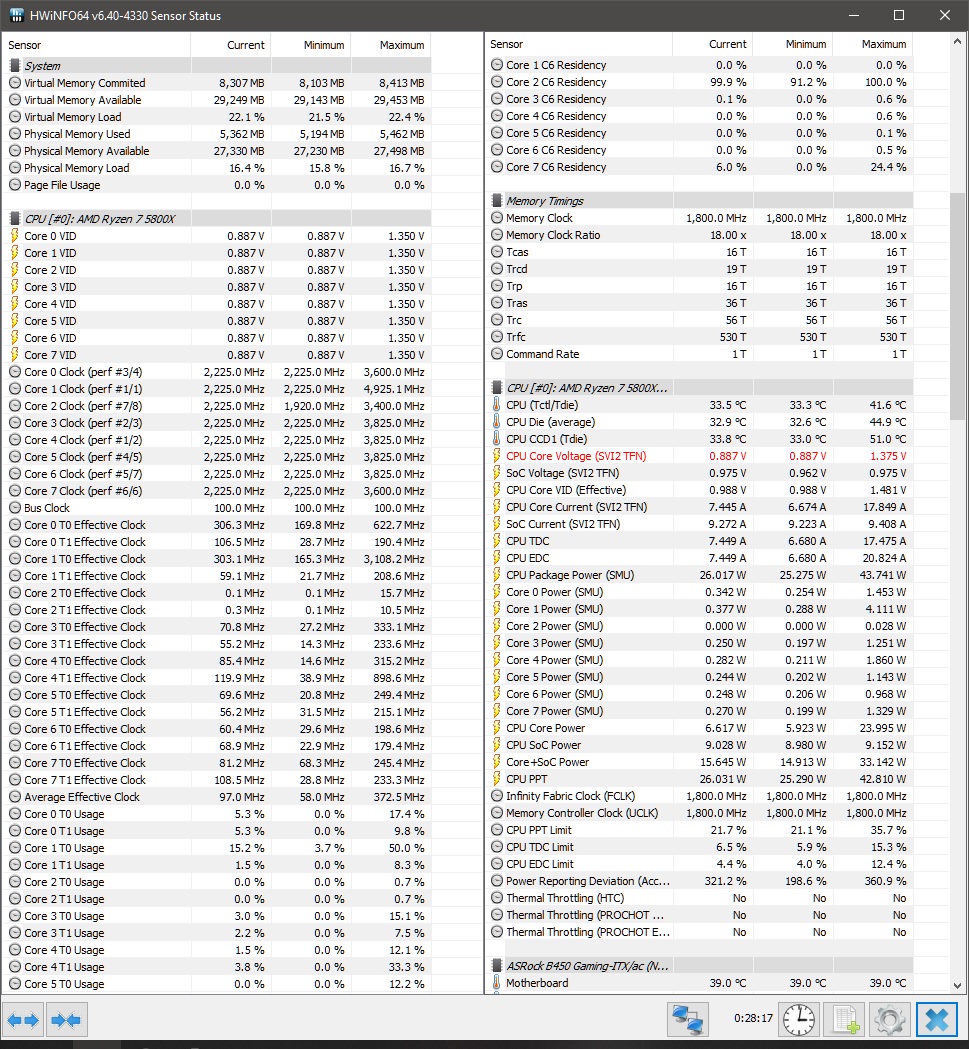The image size is (969, 1049).
Task: Click left pane Sensor column header
Action: (x=96, y=45)
